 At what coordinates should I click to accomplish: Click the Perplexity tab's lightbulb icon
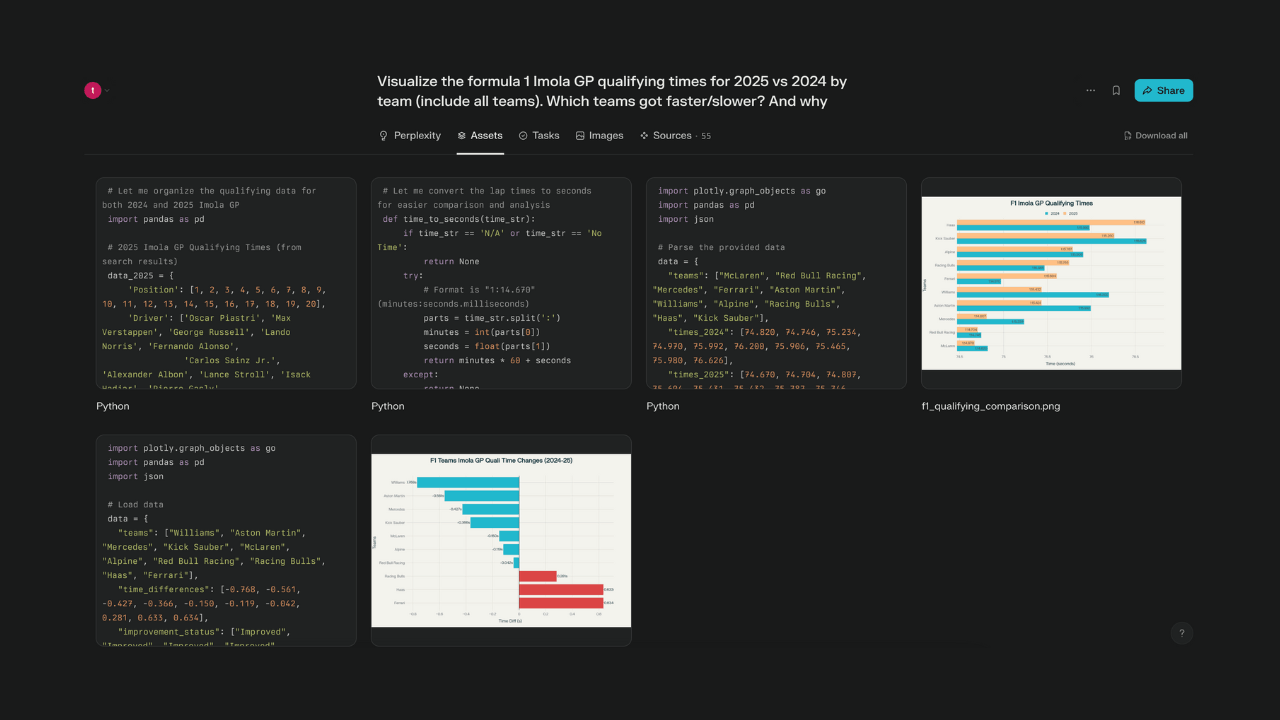tap(383, 136)
